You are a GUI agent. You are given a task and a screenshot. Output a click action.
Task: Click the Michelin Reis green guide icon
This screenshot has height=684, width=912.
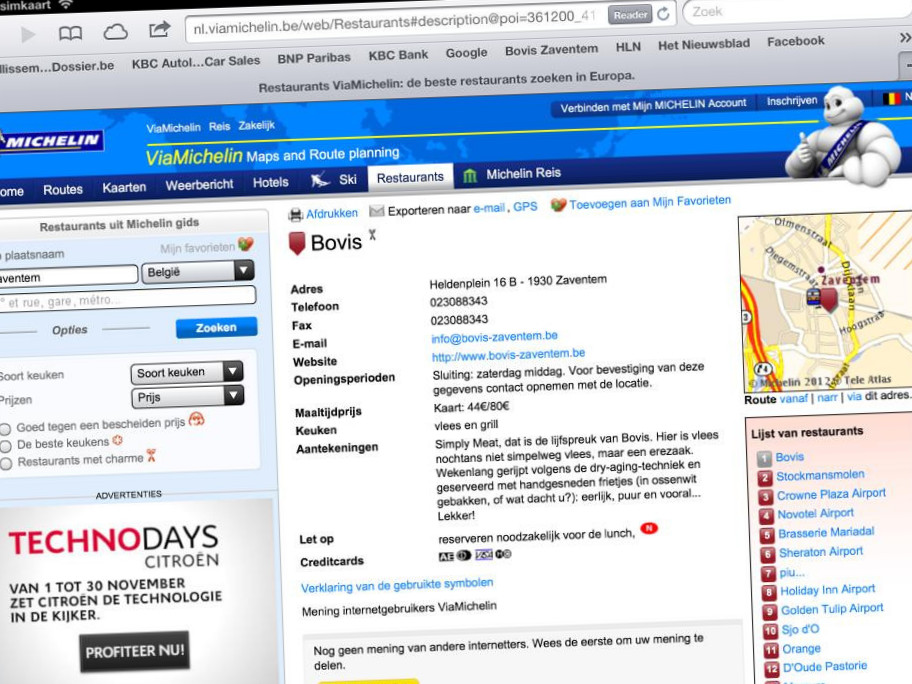pos(470,176)
